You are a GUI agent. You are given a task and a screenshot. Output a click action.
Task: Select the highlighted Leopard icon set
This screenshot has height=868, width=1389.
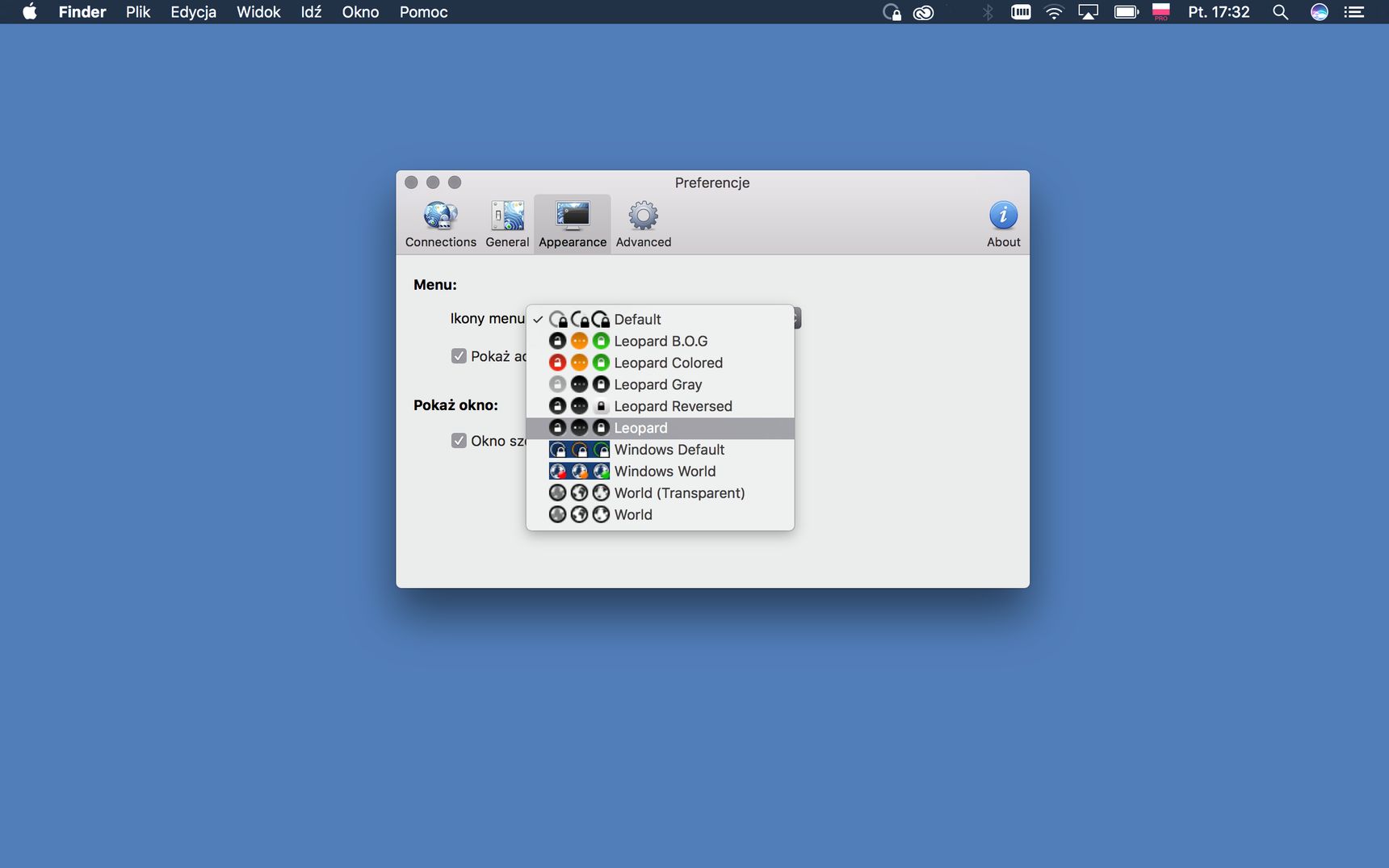pyautogui.click(x=660, y=428)
